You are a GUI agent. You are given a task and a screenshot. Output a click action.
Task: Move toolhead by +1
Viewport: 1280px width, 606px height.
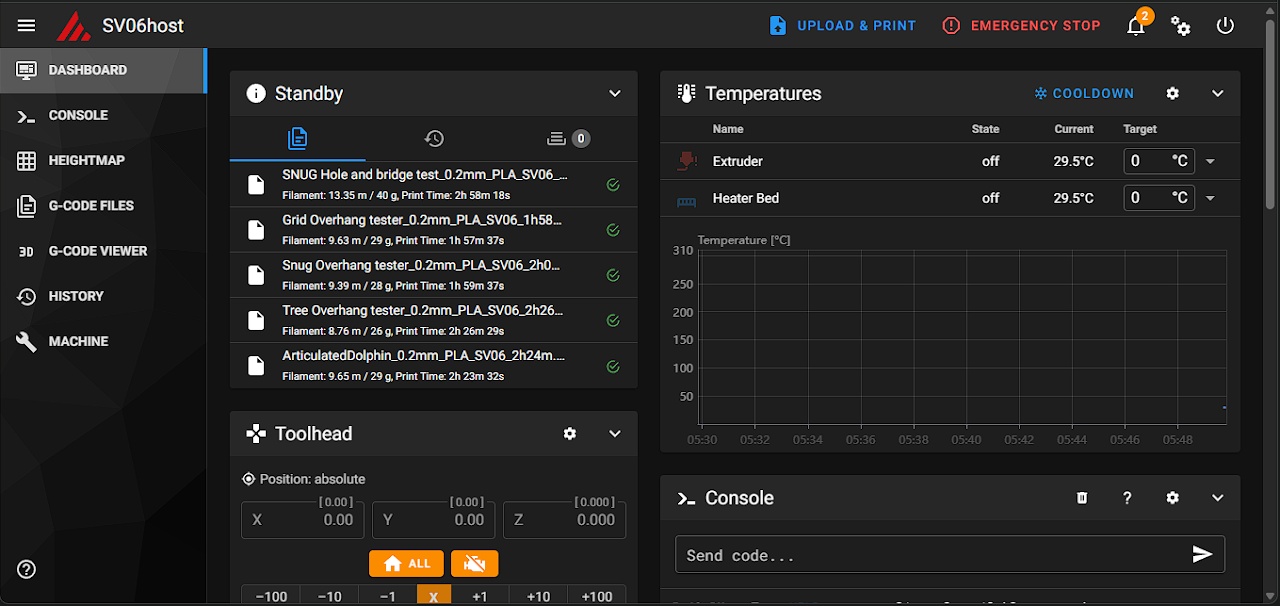(x=480, y=596)
